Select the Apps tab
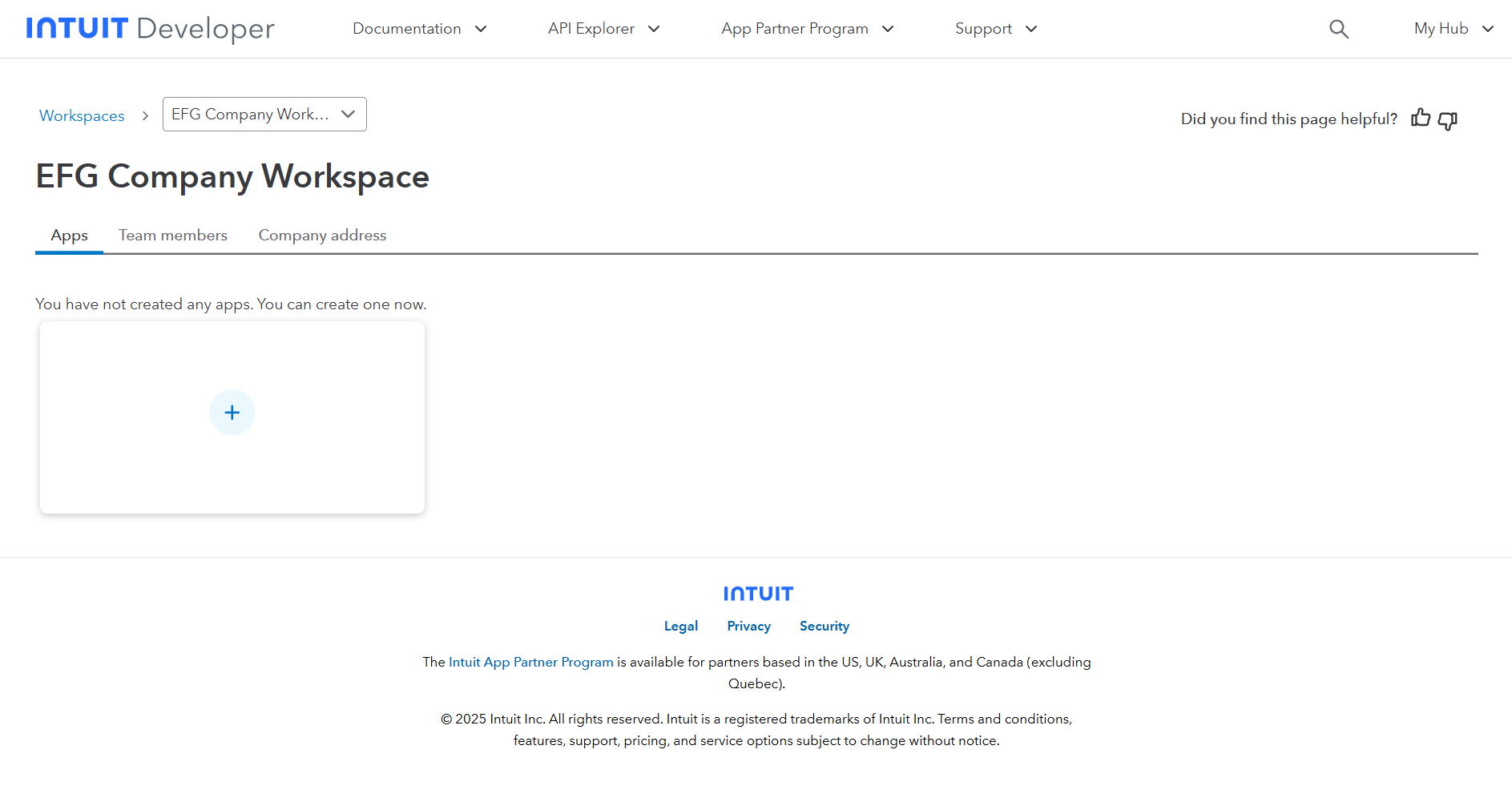This screenshot has width=1512, height=798. pyautogui.click(x=70, y=236)
